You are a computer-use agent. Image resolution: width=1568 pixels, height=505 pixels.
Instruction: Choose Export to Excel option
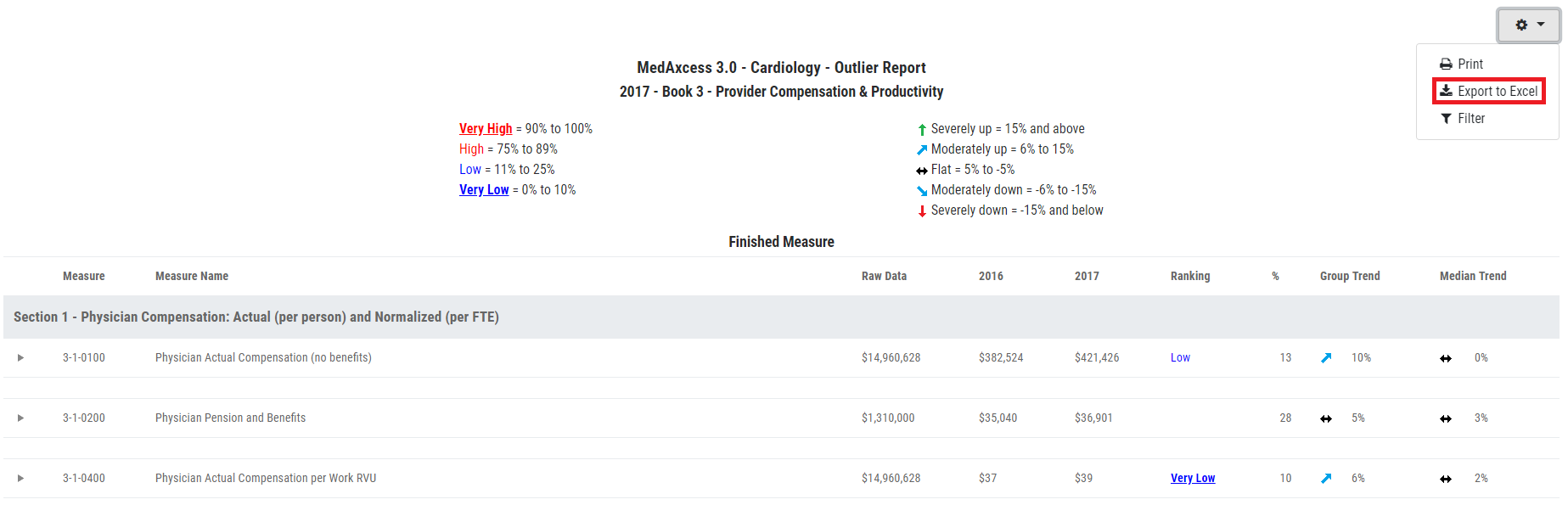point(1488,91)
